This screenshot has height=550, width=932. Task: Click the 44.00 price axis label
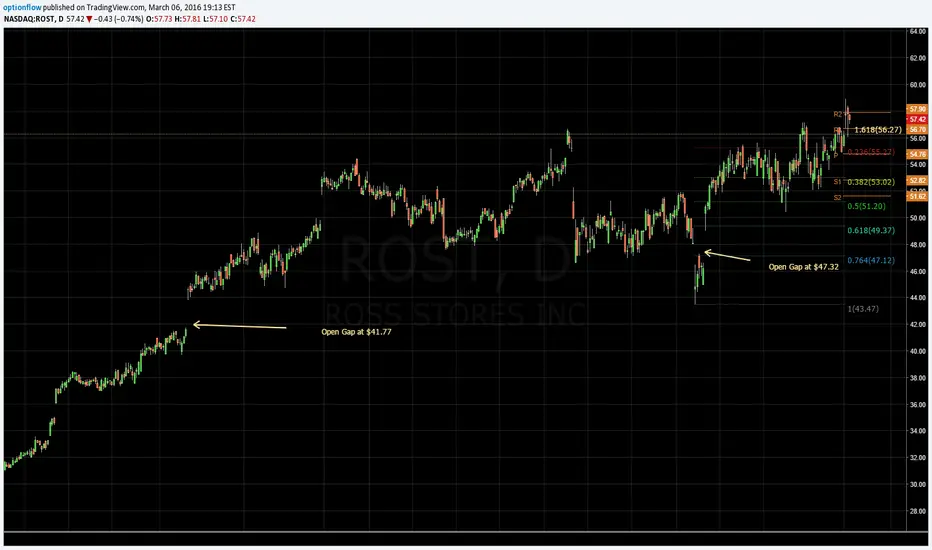[917, 298]
